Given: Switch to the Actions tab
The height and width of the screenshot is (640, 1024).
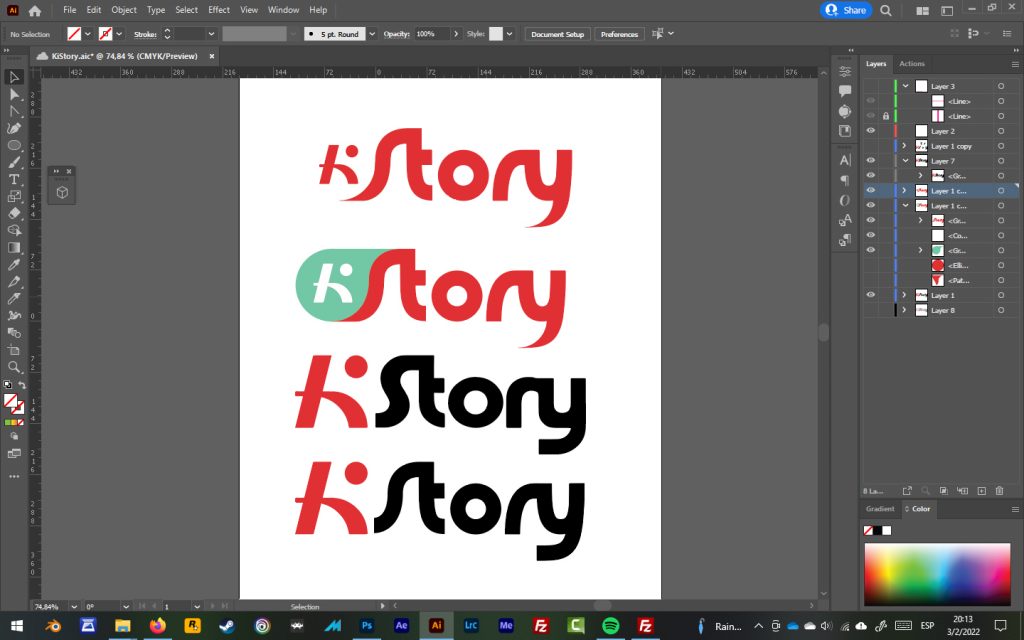Looking at the screenshot, I should pos(912,64).
